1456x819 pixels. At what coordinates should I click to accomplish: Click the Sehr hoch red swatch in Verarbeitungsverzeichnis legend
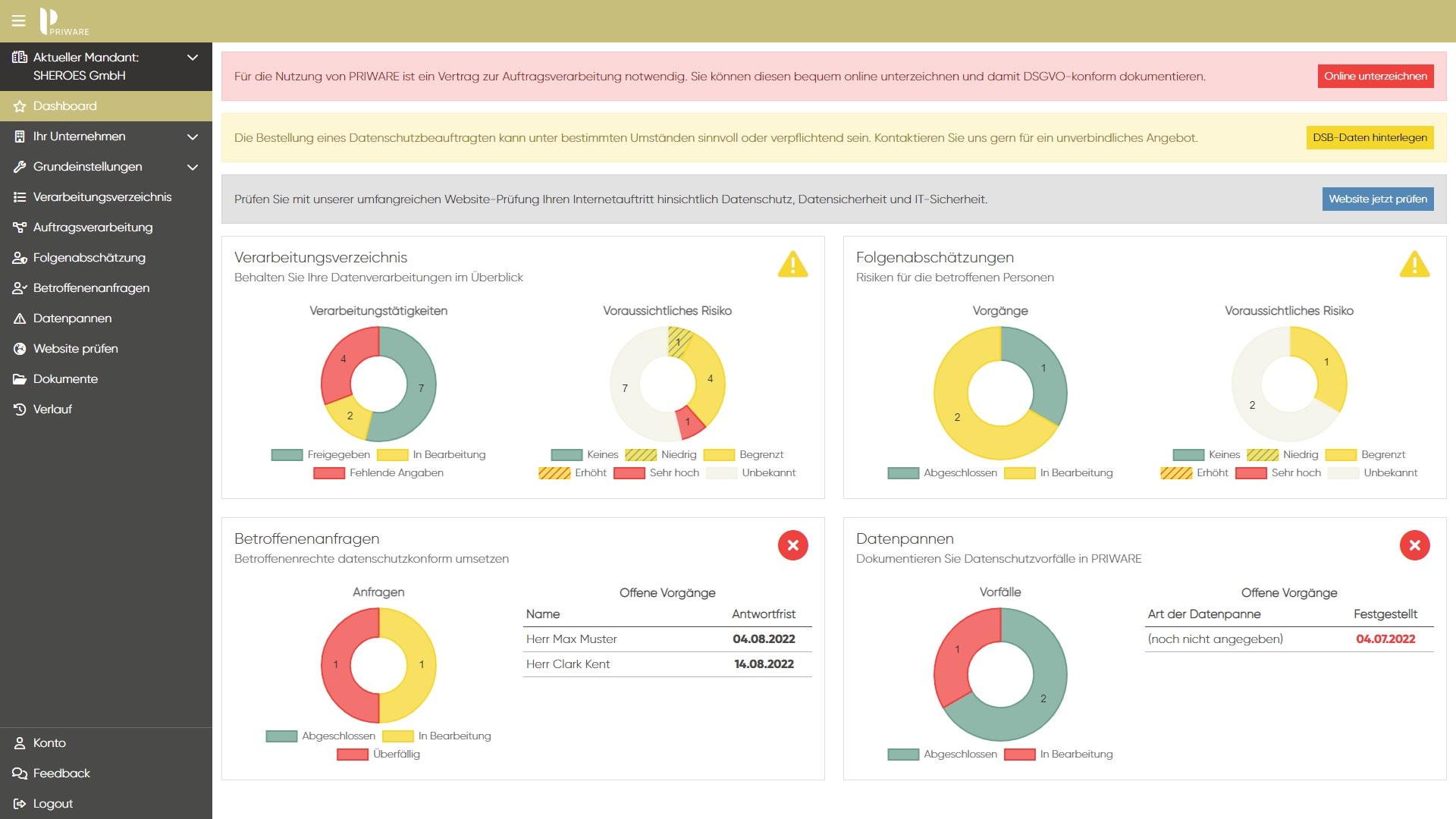pyautogui.click(x=629, y=473)
